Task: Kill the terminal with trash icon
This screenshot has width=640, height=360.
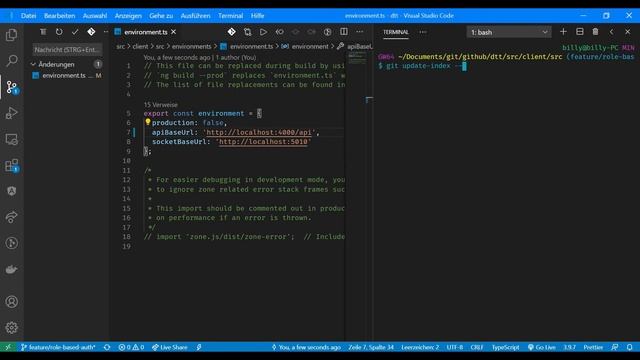Action: pos(596,32)
